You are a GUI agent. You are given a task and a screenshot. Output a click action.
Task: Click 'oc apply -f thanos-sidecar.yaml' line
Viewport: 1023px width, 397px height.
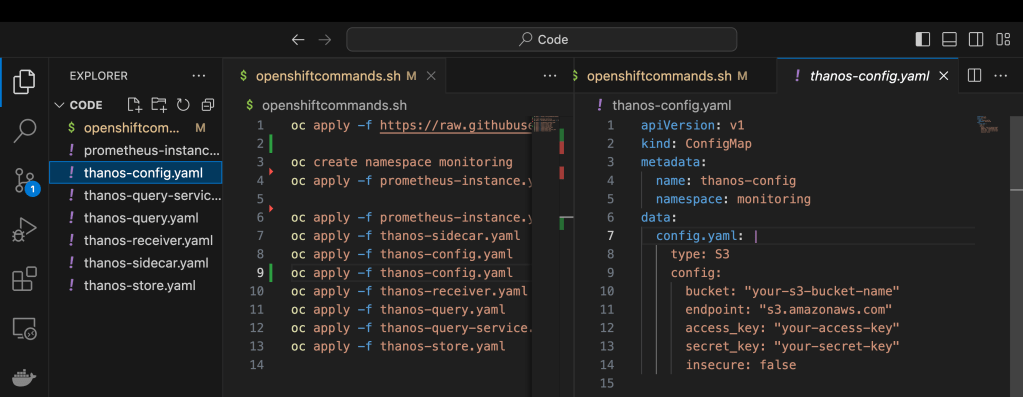(405, 235)
